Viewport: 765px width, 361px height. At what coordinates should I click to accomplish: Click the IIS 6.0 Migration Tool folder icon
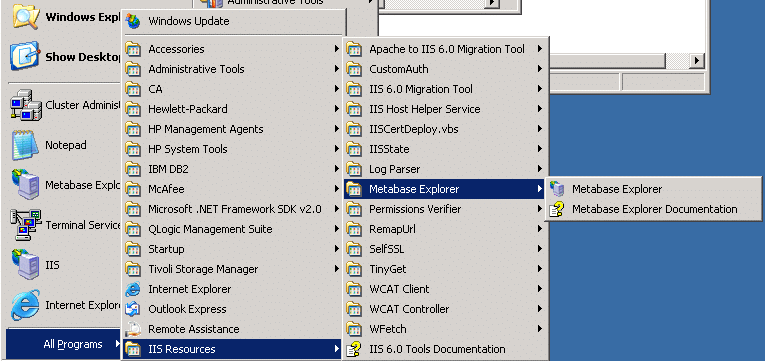coord(354,89)
